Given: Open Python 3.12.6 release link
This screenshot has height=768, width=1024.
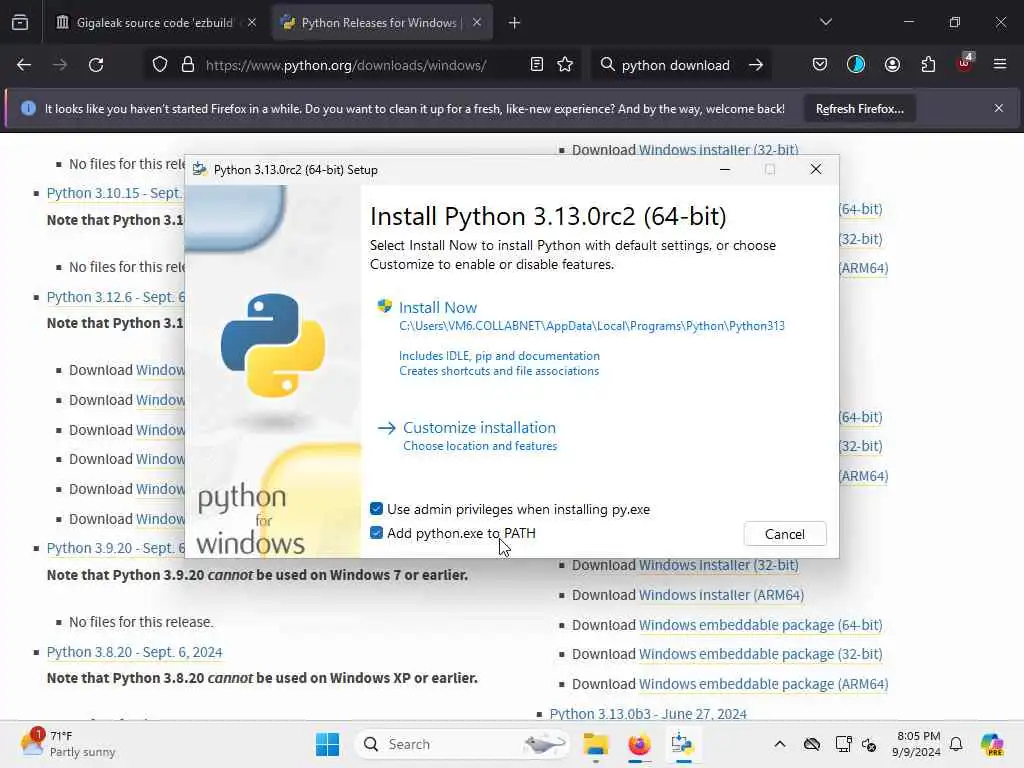Looking at the screenshot, I should click(116, 297).
